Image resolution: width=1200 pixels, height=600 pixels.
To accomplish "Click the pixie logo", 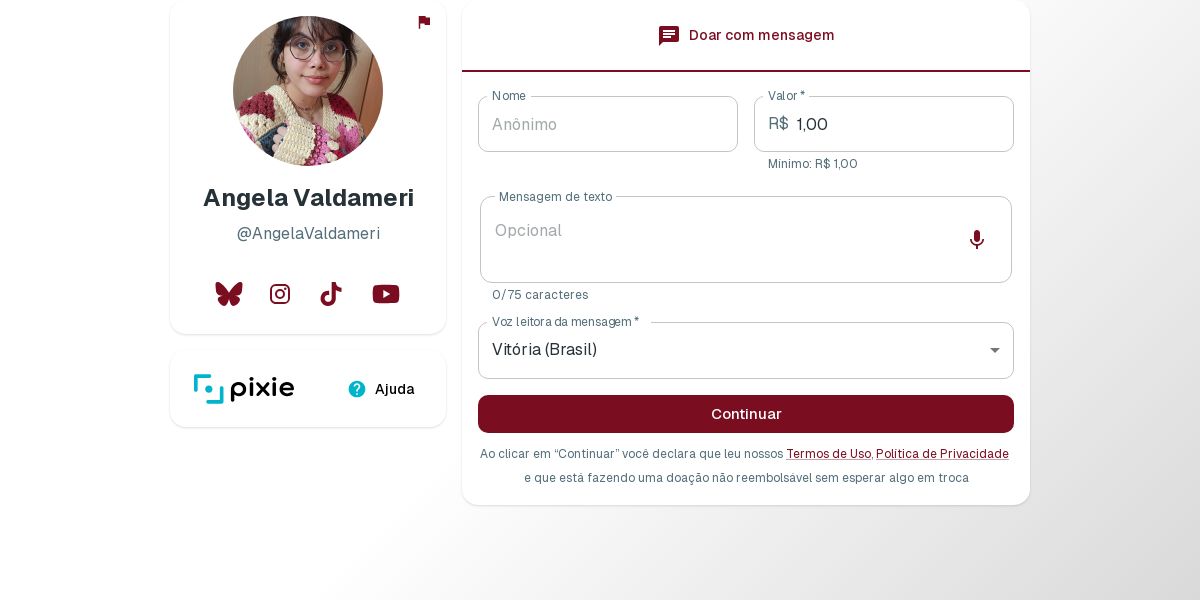I will (244, 389).
